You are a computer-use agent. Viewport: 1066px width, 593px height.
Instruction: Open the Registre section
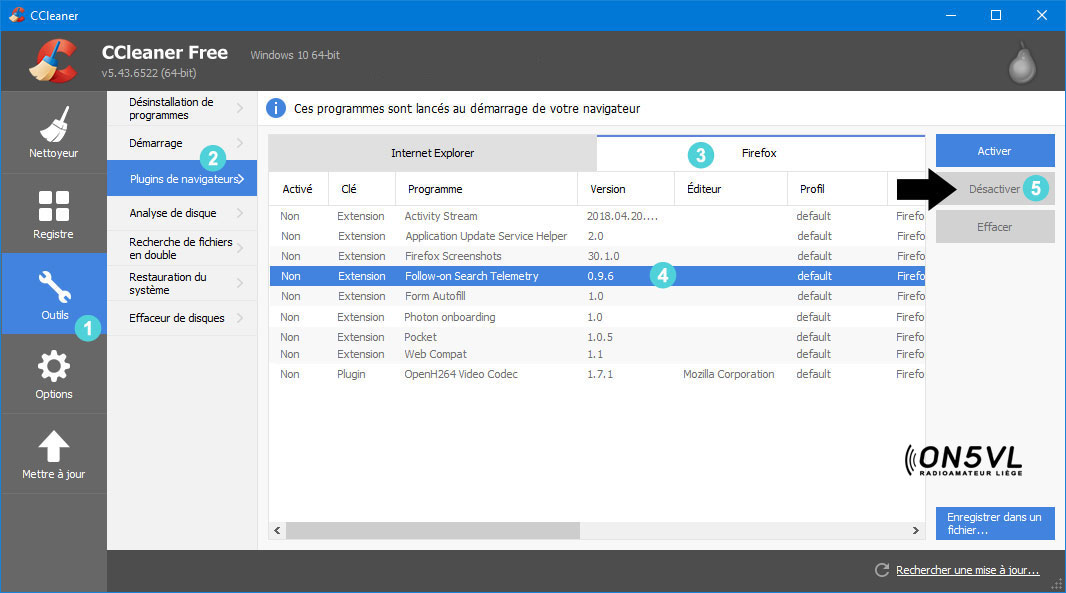[x=54, y=214]
